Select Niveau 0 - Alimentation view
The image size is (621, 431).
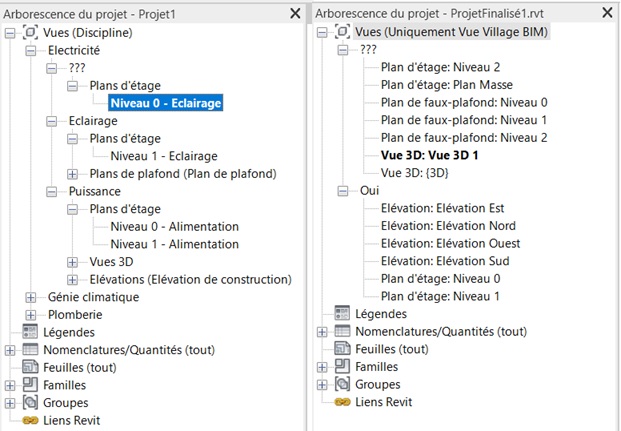tap(175, 227)
